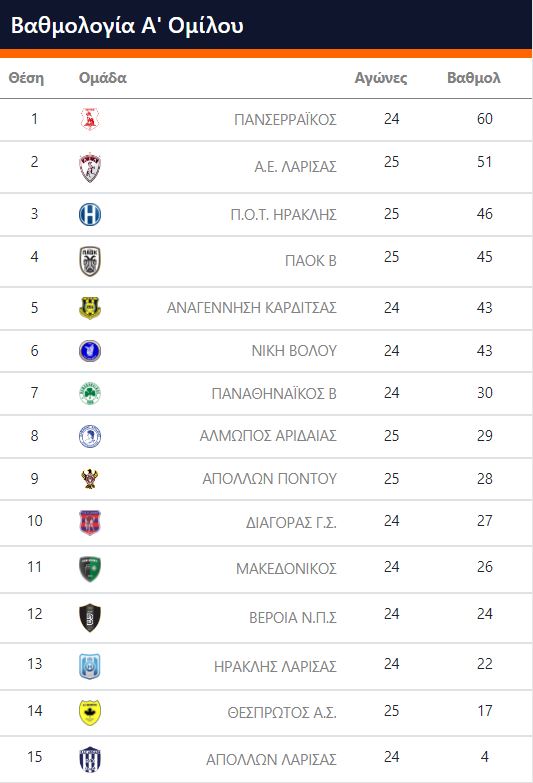Click the Α.Ε. ΛΑΡΙΣΑΣ team crest
The width and height of the screenshot is (533, 783).
pos(90,167)
